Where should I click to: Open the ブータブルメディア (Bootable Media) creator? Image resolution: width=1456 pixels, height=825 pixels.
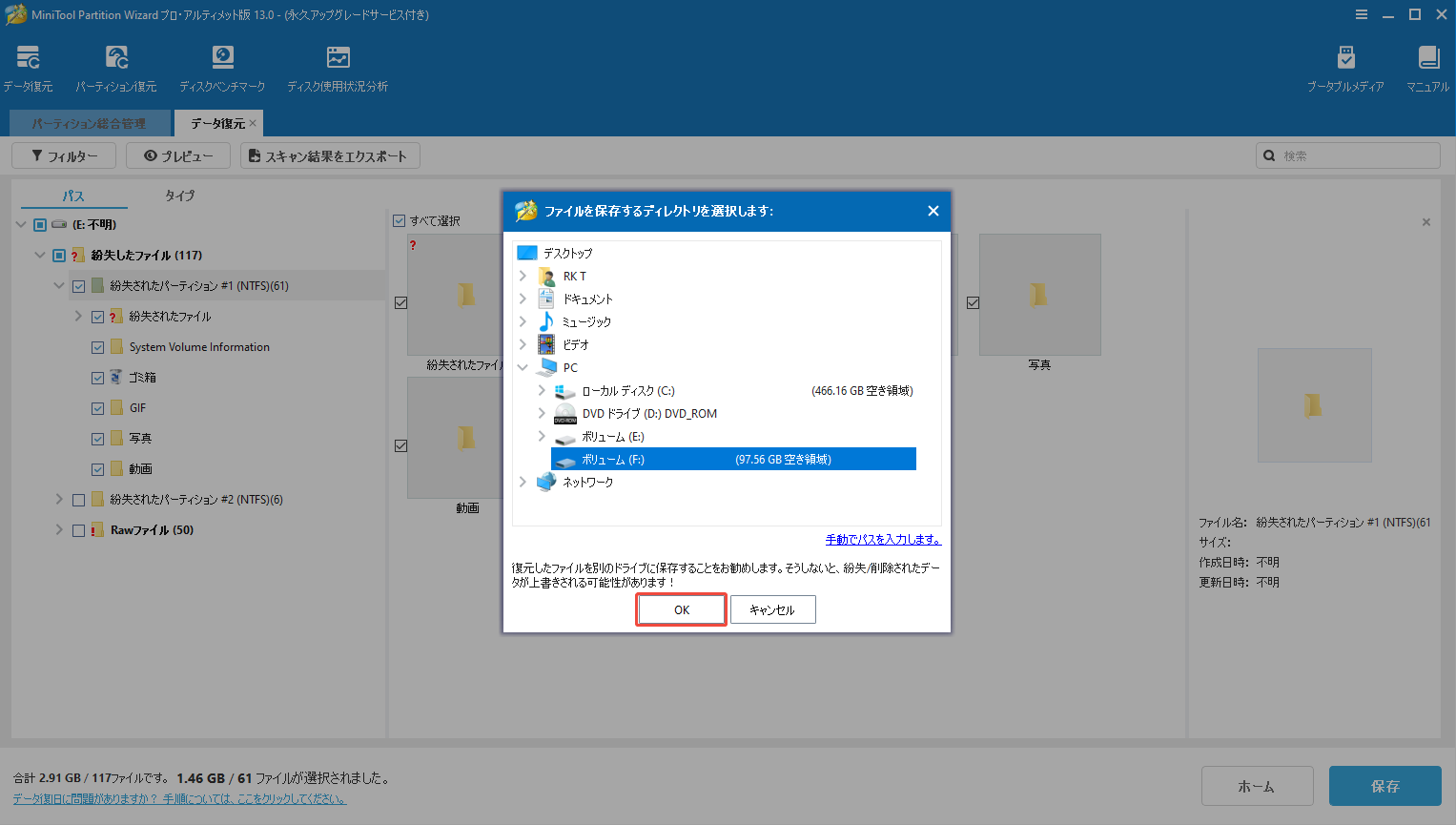click(x=1346, y=57)
